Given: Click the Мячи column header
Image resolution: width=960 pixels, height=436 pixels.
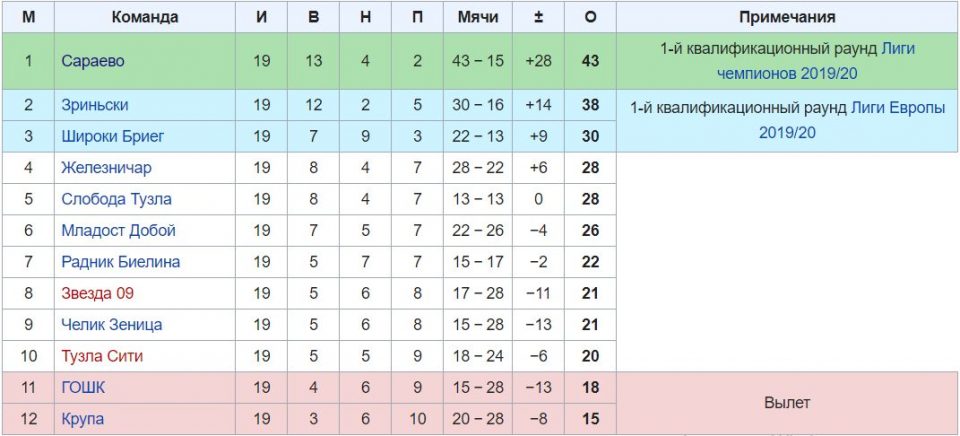Looking at the screenshot, I should 477,17.
